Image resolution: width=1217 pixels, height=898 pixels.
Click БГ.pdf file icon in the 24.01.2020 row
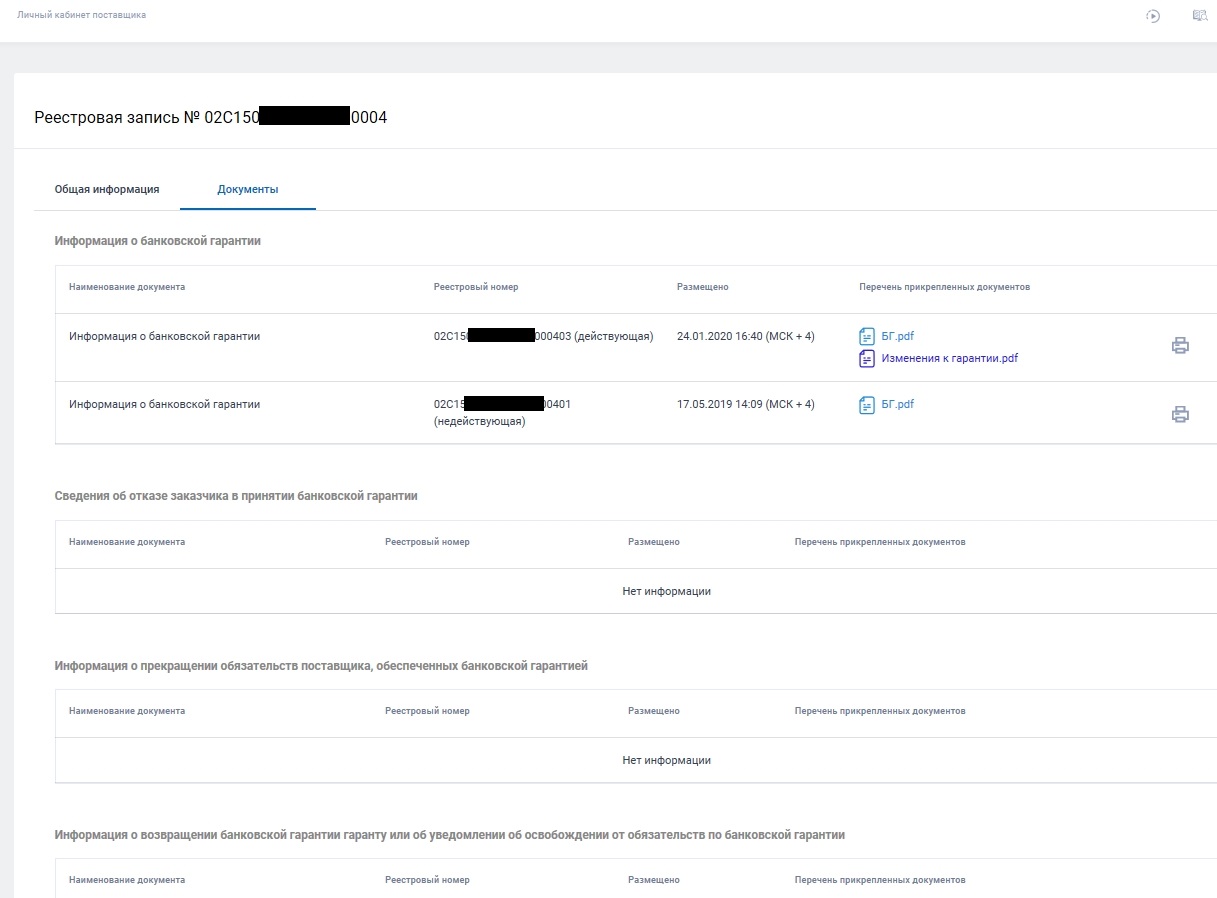(867, 337)
